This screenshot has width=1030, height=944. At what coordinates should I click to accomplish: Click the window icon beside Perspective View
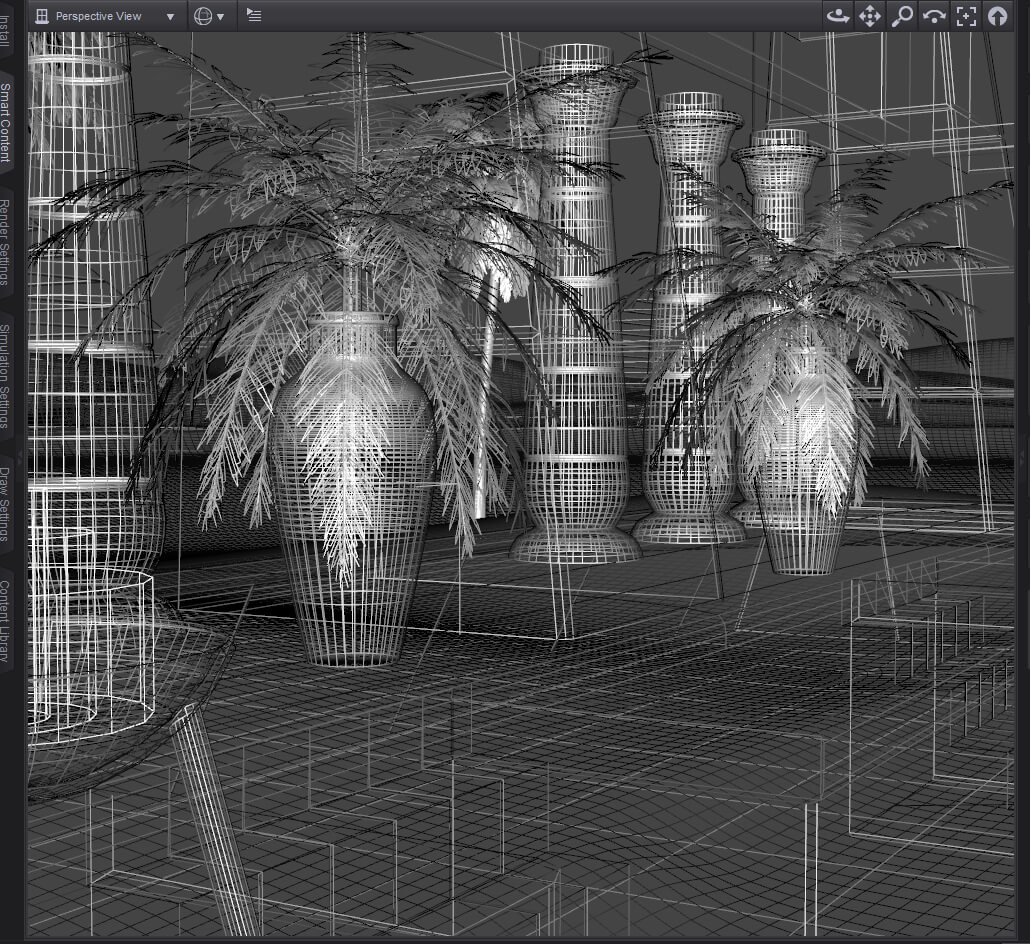[x=42, y=16]
